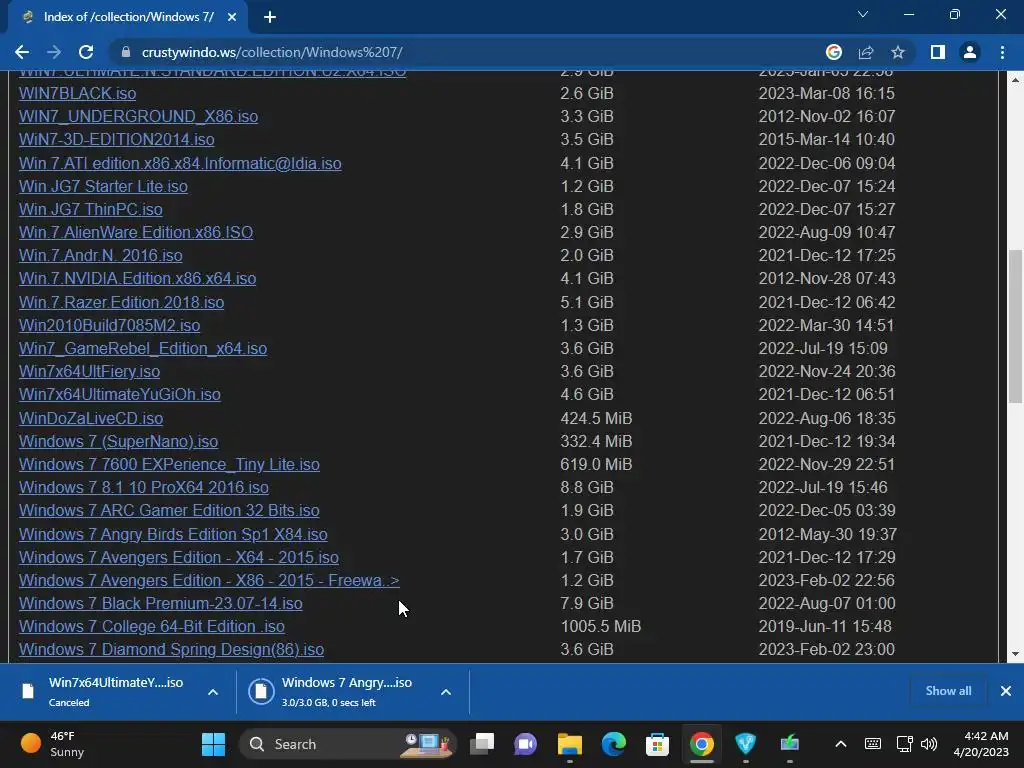Bookmark this page with the star
The image size is (1024, 768).
coord(898,52)
